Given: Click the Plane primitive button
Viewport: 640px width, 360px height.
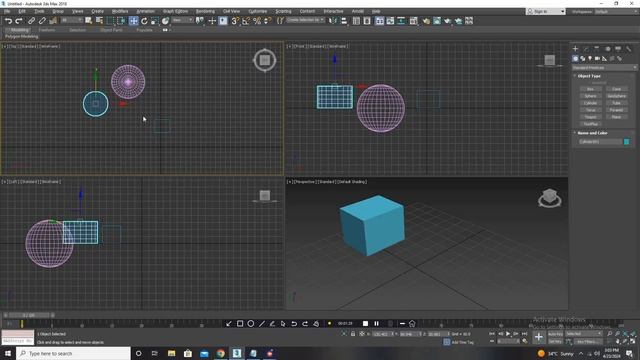Looking at the screenshot, I should click(616, 117).
